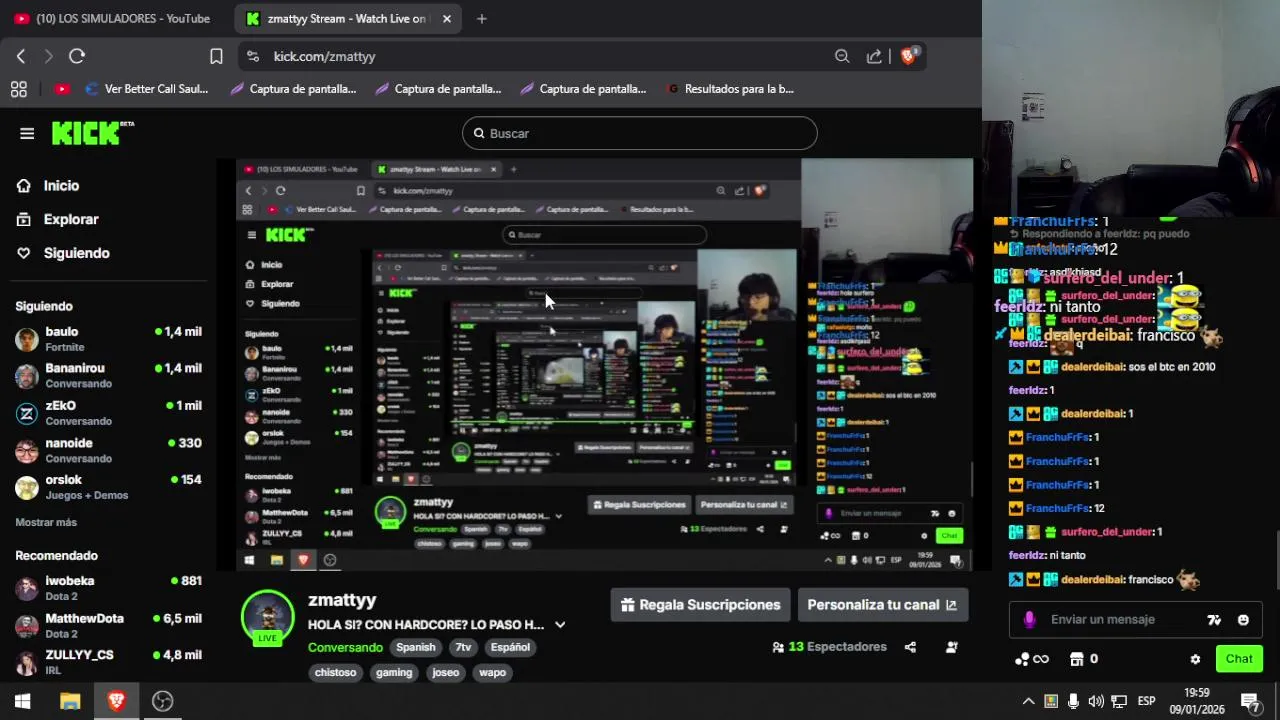
Task: Click the zmattyy live avatar
Action: pyautogui.click(x=267, y=617)
